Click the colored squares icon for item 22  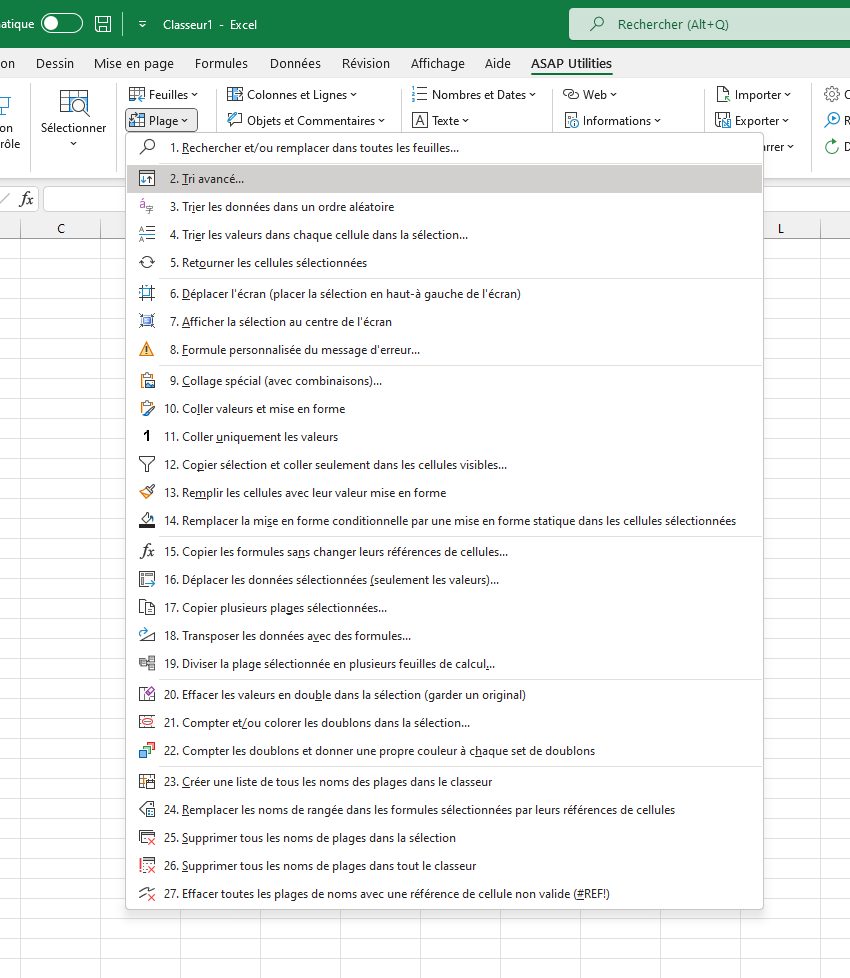tap(147, 750)
